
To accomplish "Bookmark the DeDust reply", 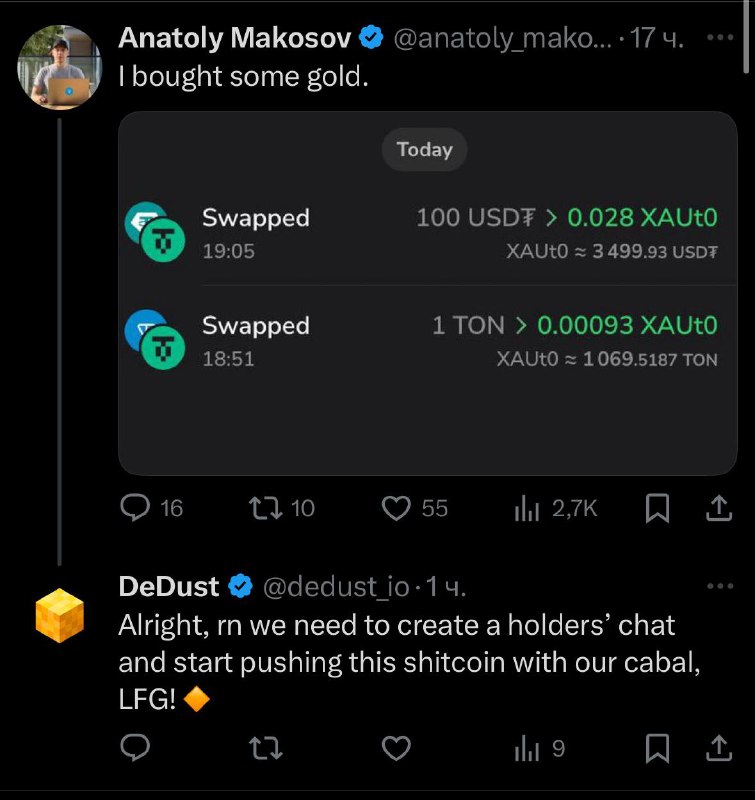I will (x=657, y=748).
